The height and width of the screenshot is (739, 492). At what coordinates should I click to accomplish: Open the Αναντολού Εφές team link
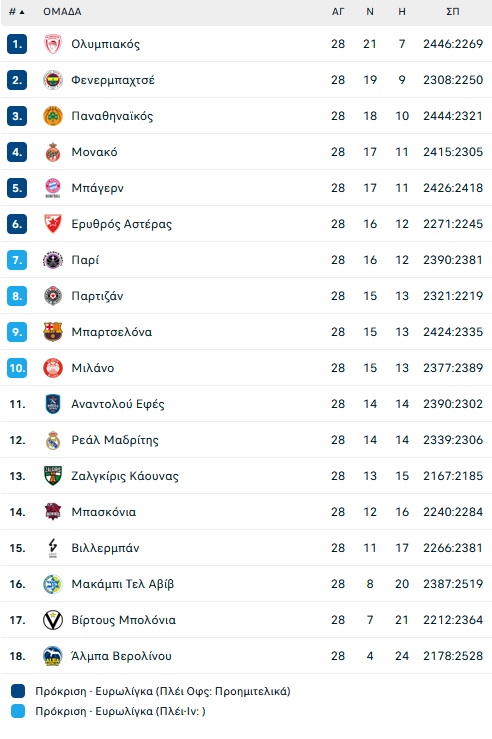(x=118, y=404)
